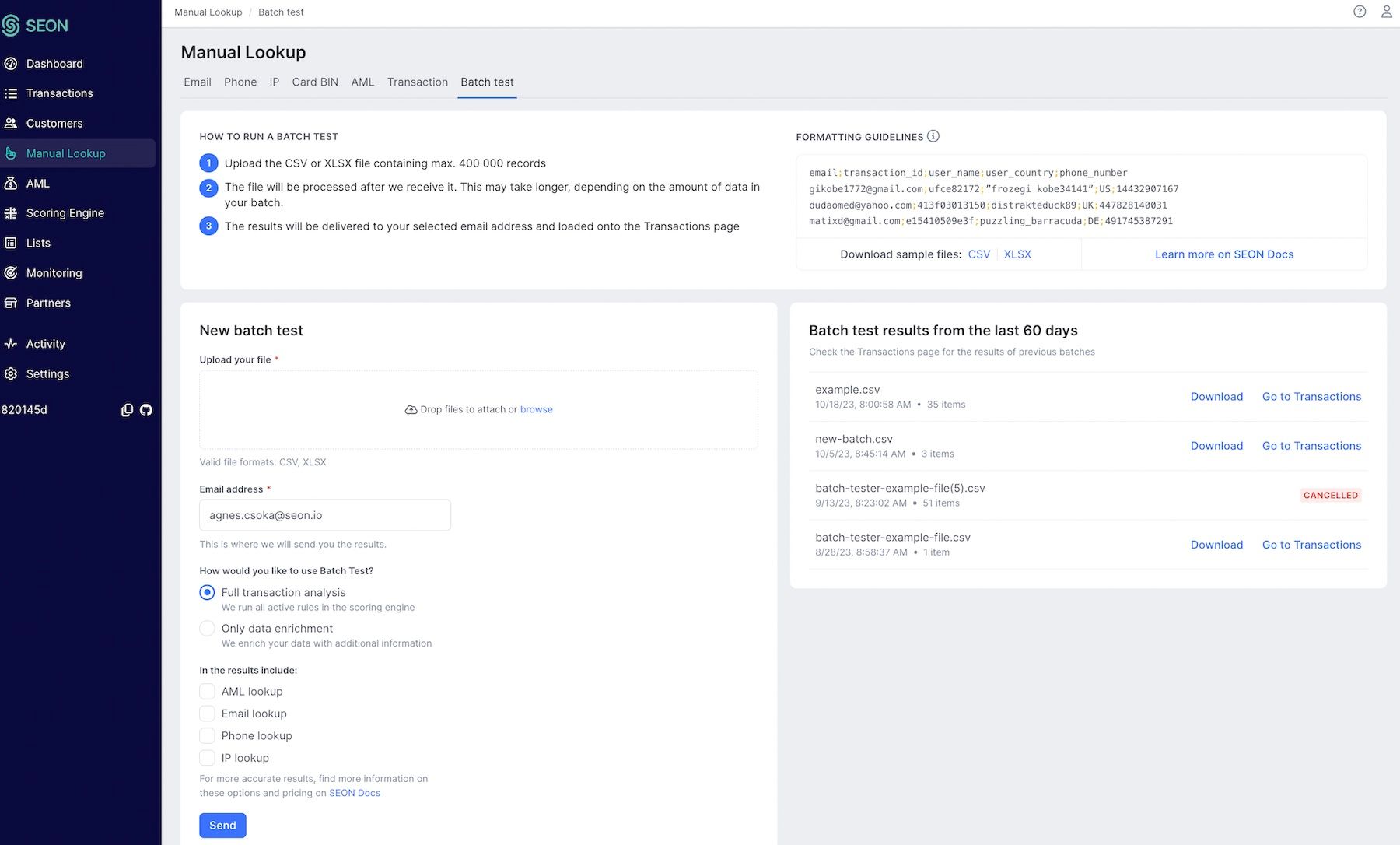Open AML in the sidebar
1400x845 pixels.
tap(37, 184)
